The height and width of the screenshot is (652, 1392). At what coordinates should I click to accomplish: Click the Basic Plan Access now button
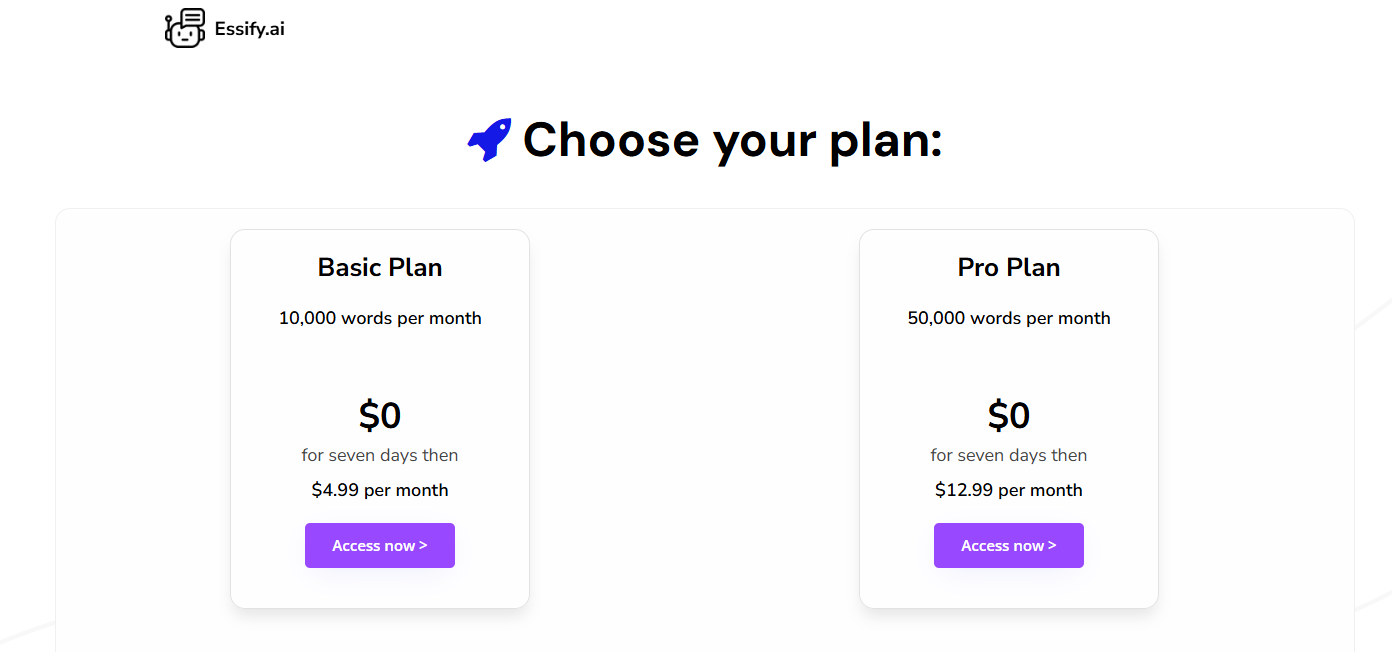click(380, 545)
